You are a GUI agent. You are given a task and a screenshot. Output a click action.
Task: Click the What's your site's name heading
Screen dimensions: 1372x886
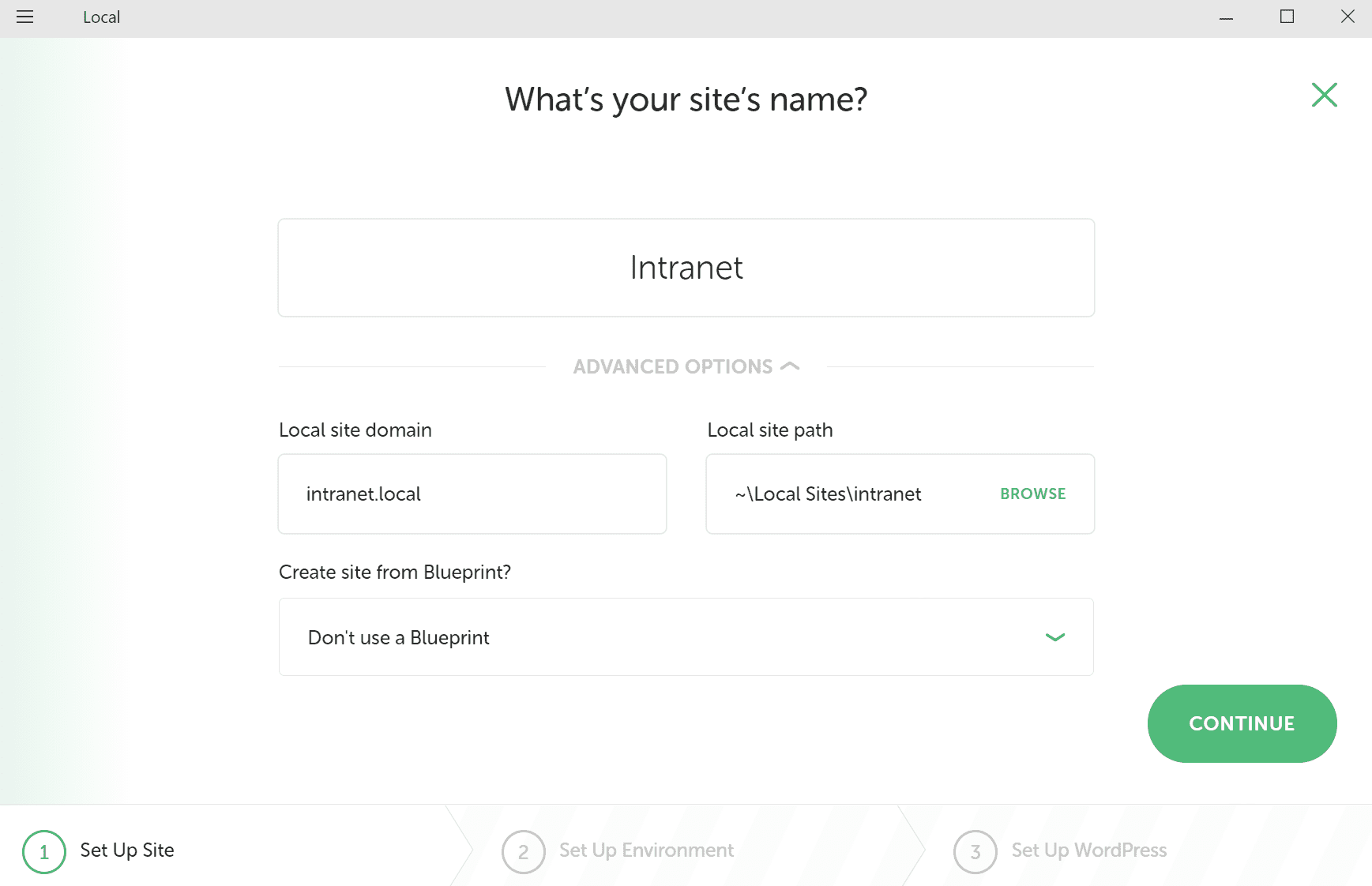pos(686,99)
